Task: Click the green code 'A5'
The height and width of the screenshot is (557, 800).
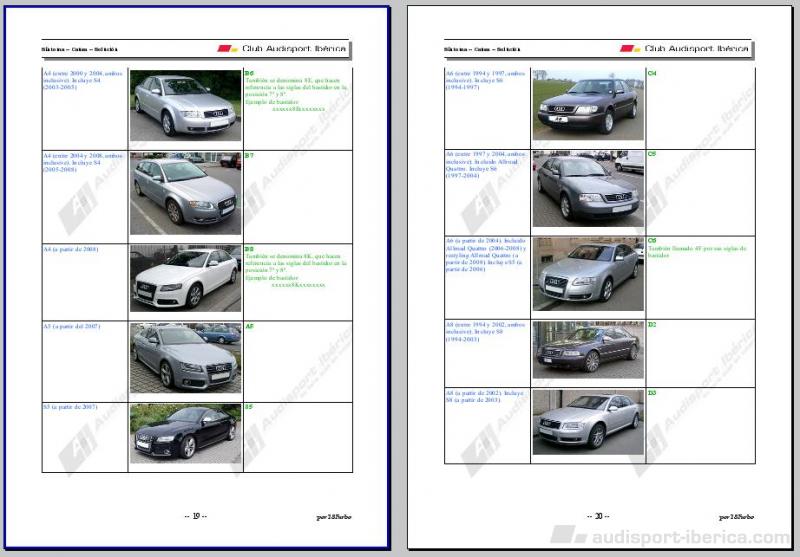Action: 249,326
